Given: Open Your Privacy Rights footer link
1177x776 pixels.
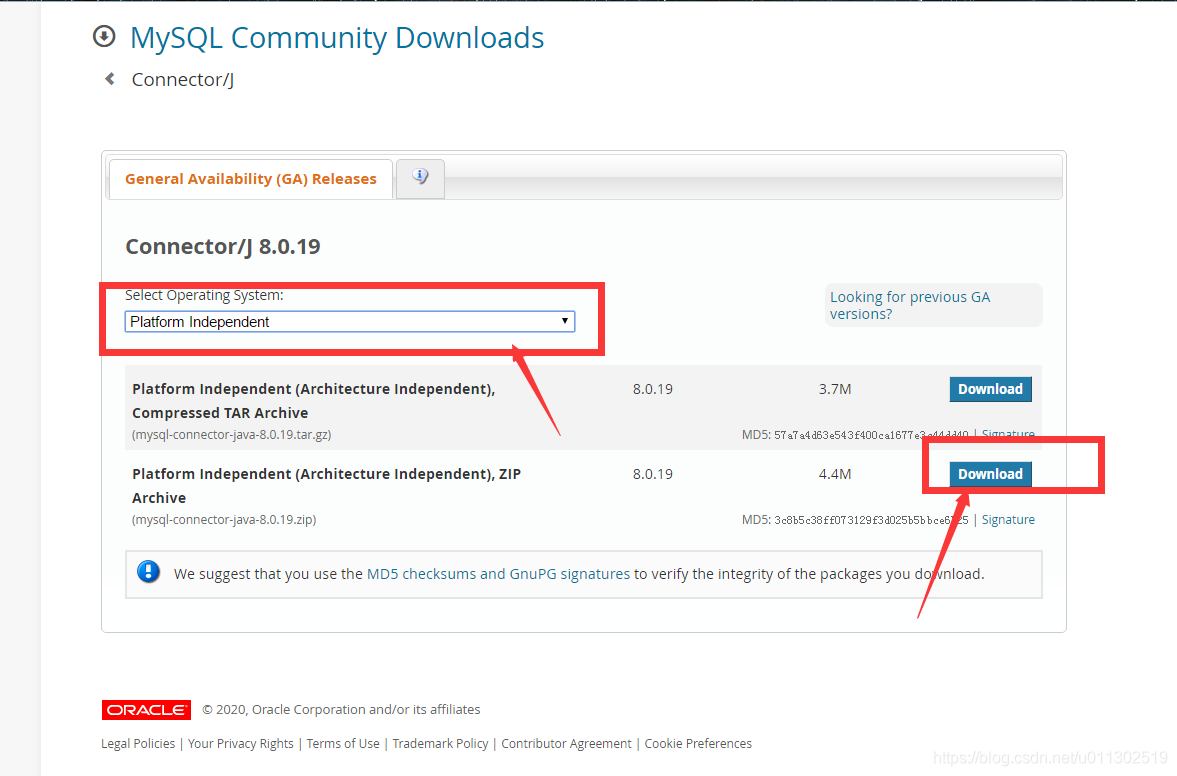Looking at the screenshot, I should [x=241, y=743].
